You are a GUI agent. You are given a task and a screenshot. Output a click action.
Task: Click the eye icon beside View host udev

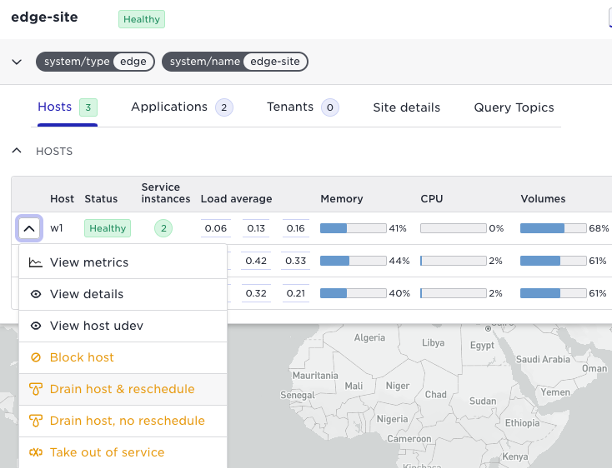tap(36, 326)
